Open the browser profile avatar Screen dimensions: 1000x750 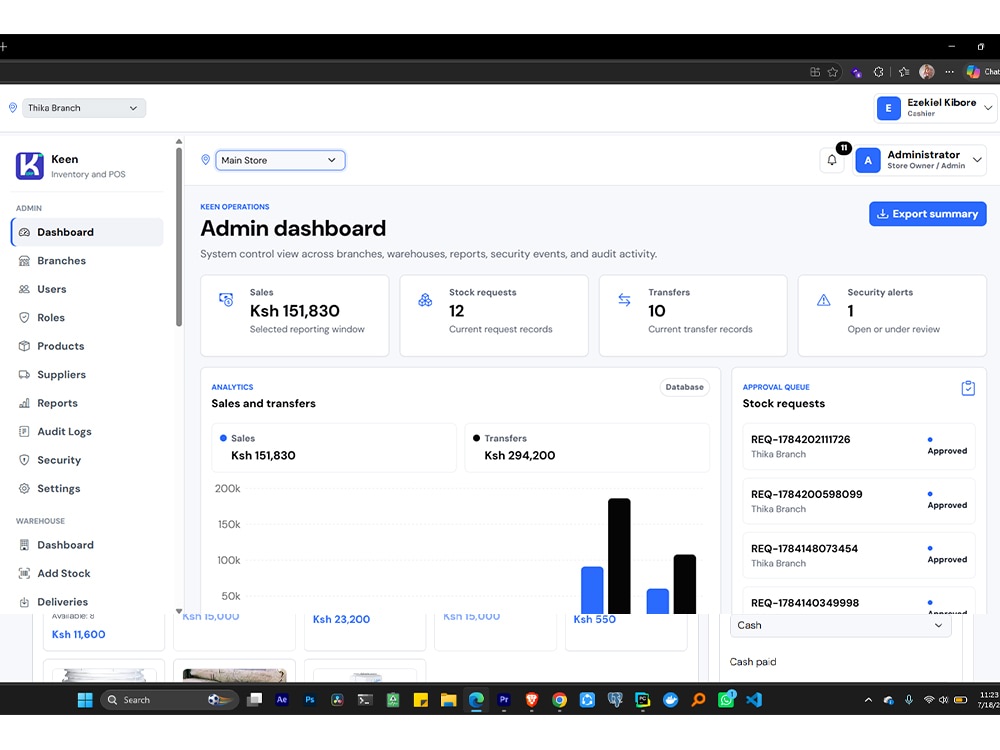pyautogui.click(x=927, y=72)
